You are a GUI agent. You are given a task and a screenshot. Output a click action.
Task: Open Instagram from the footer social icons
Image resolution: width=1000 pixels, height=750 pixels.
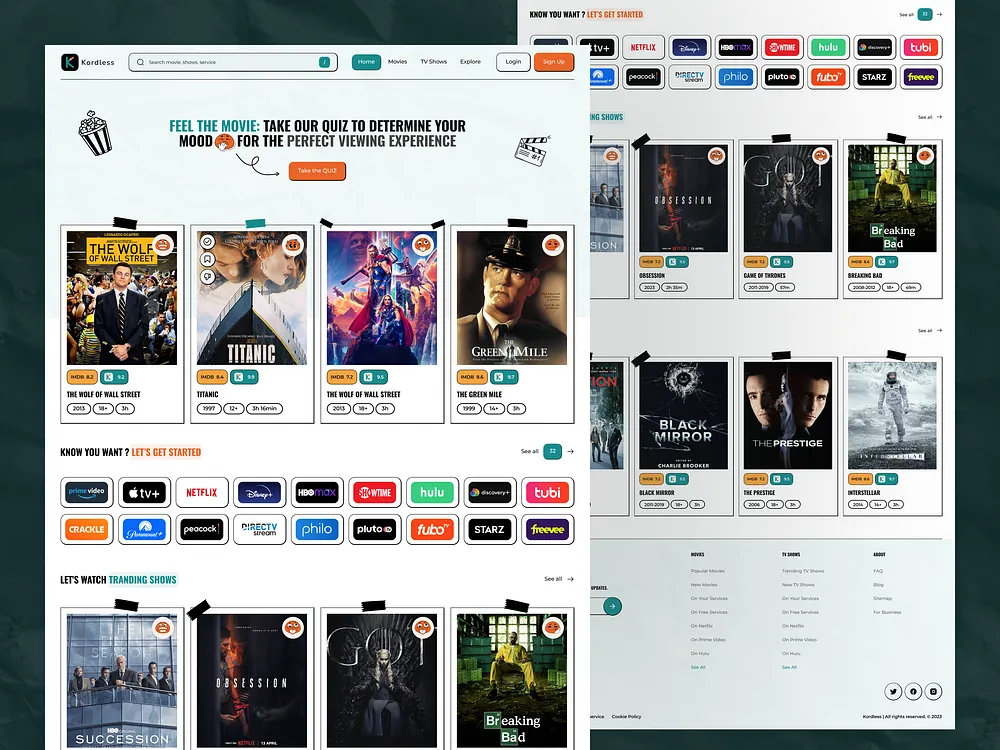click(933, 691)
